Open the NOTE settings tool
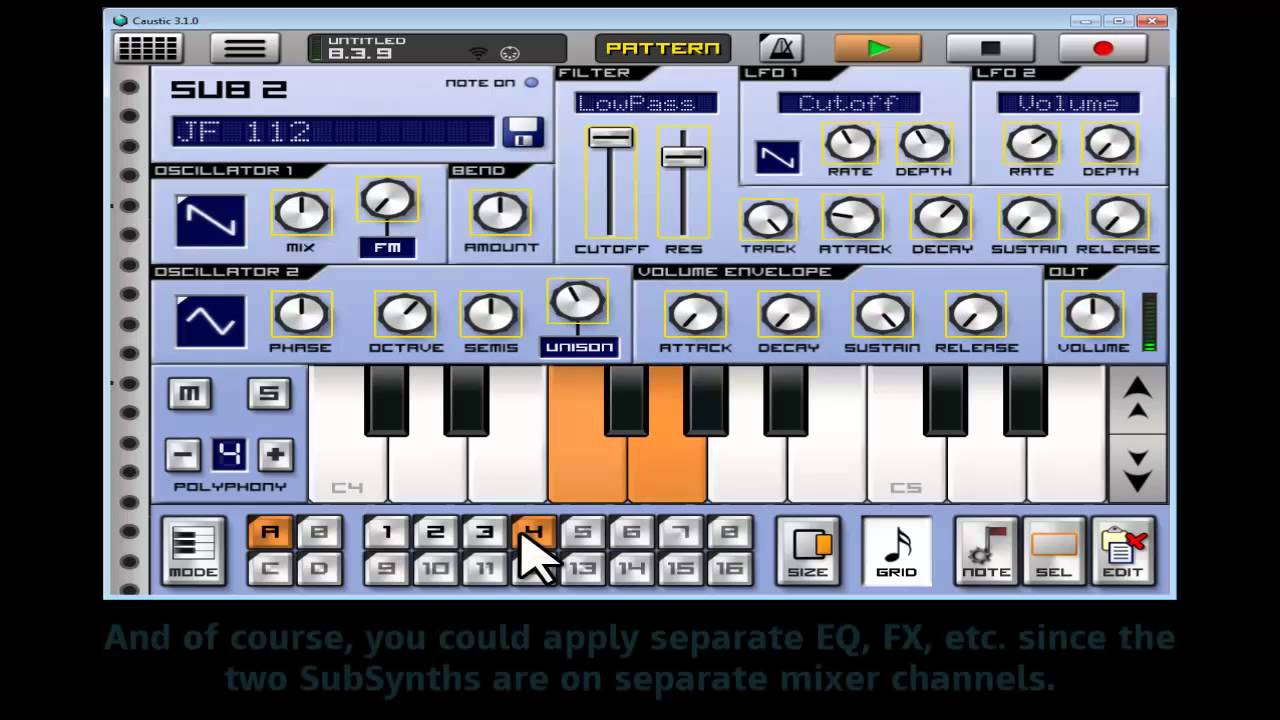1280x720 pixels. click(x=986, y=551)
